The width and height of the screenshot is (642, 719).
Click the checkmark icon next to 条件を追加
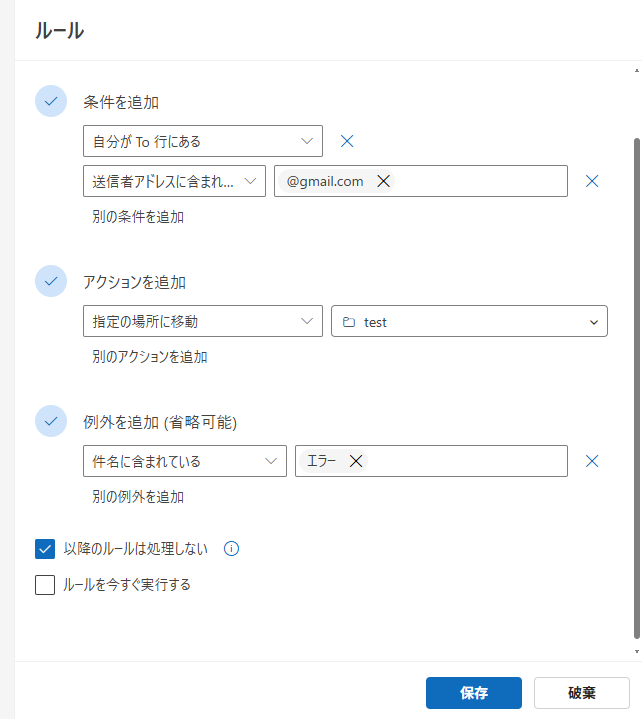(x=51, y=101)
